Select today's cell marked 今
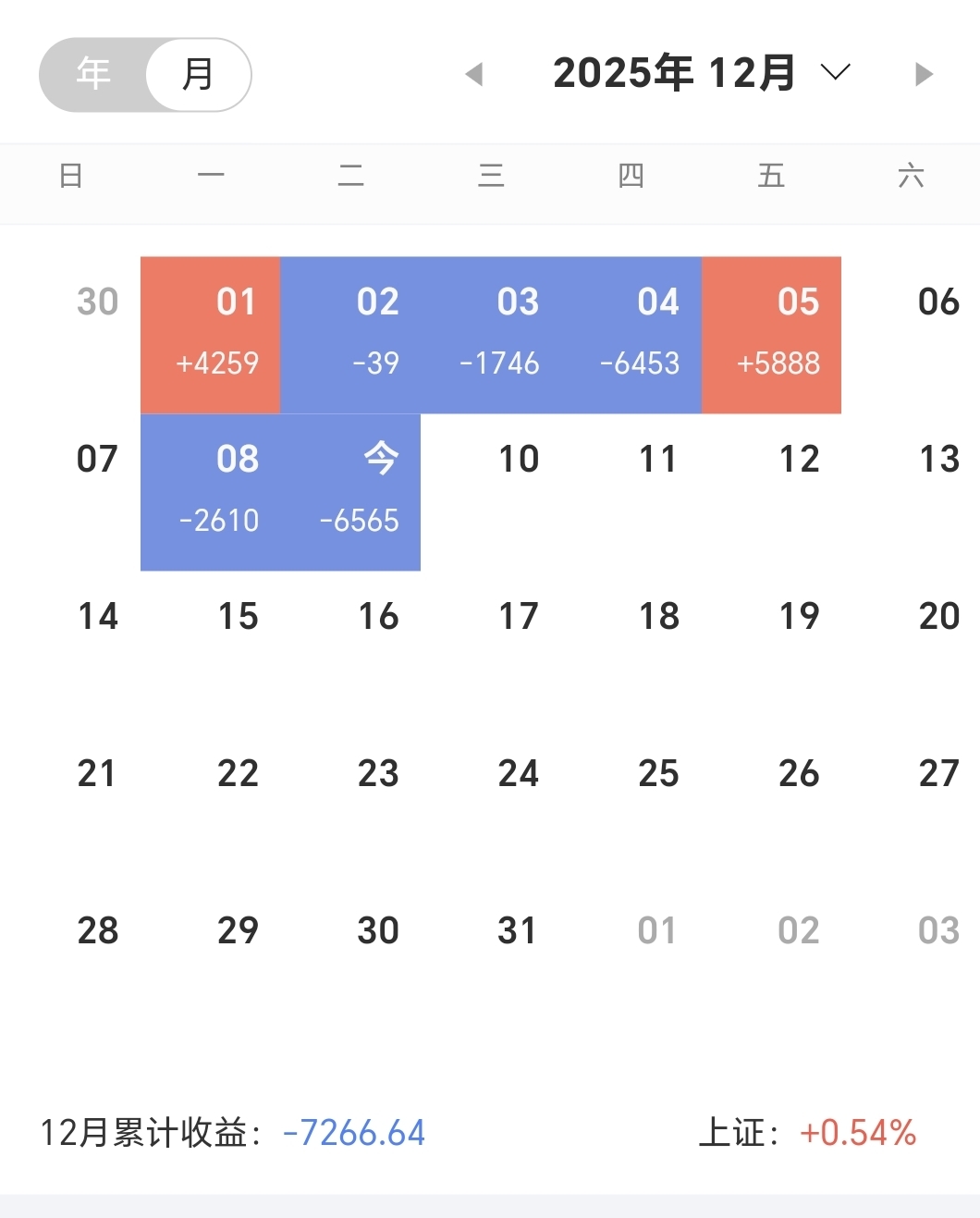Image resolution: width=980 pixels, height=1218 pixels. pyautogui.click(x=350, y=491)
